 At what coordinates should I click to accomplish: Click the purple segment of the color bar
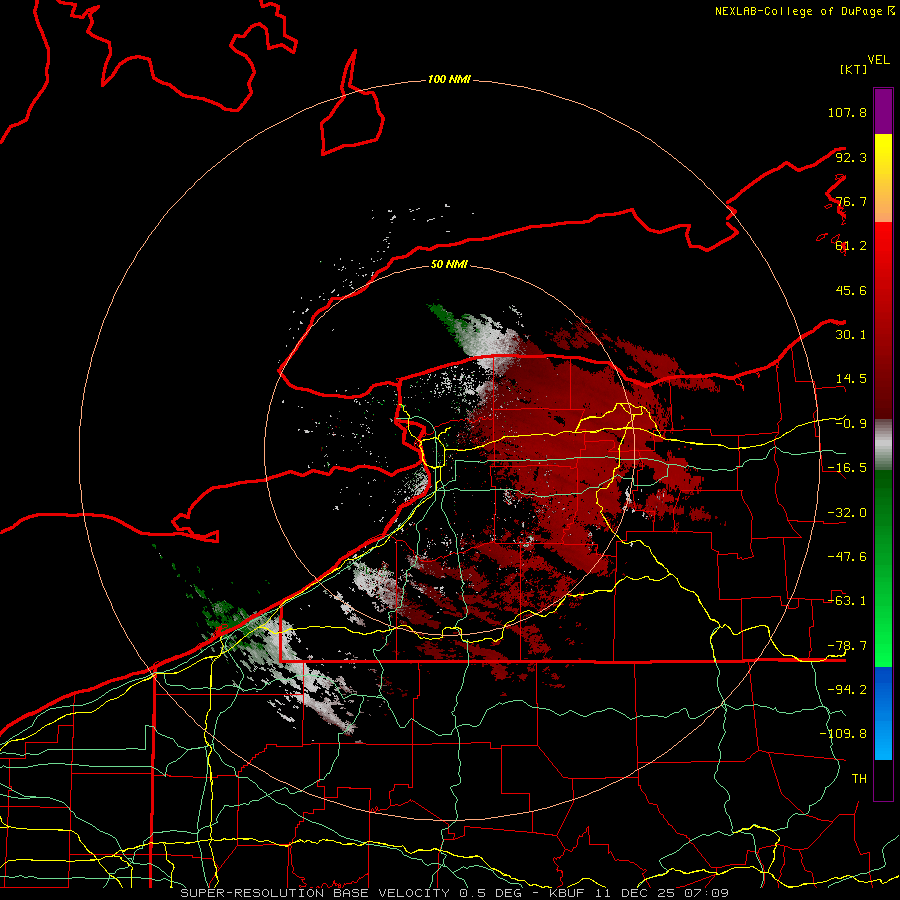click(x=883, y=111)
